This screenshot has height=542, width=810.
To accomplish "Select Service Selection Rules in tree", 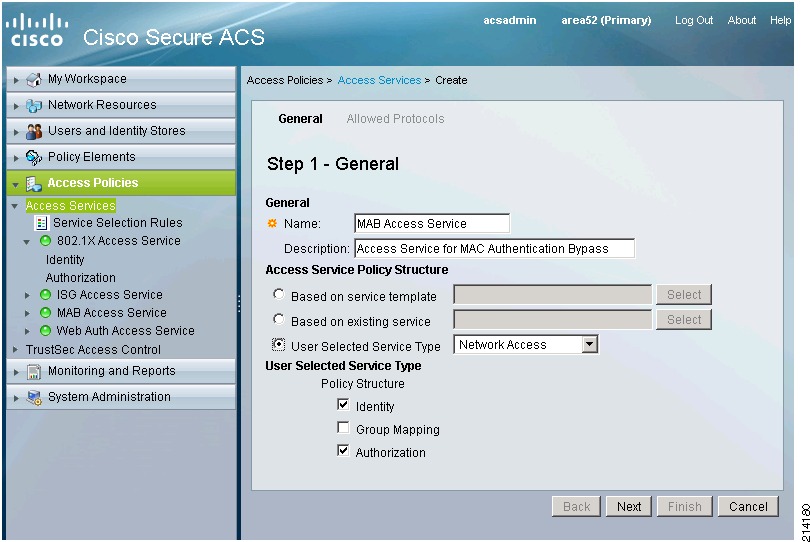I will pyautogui.click(x=118, y=223).
